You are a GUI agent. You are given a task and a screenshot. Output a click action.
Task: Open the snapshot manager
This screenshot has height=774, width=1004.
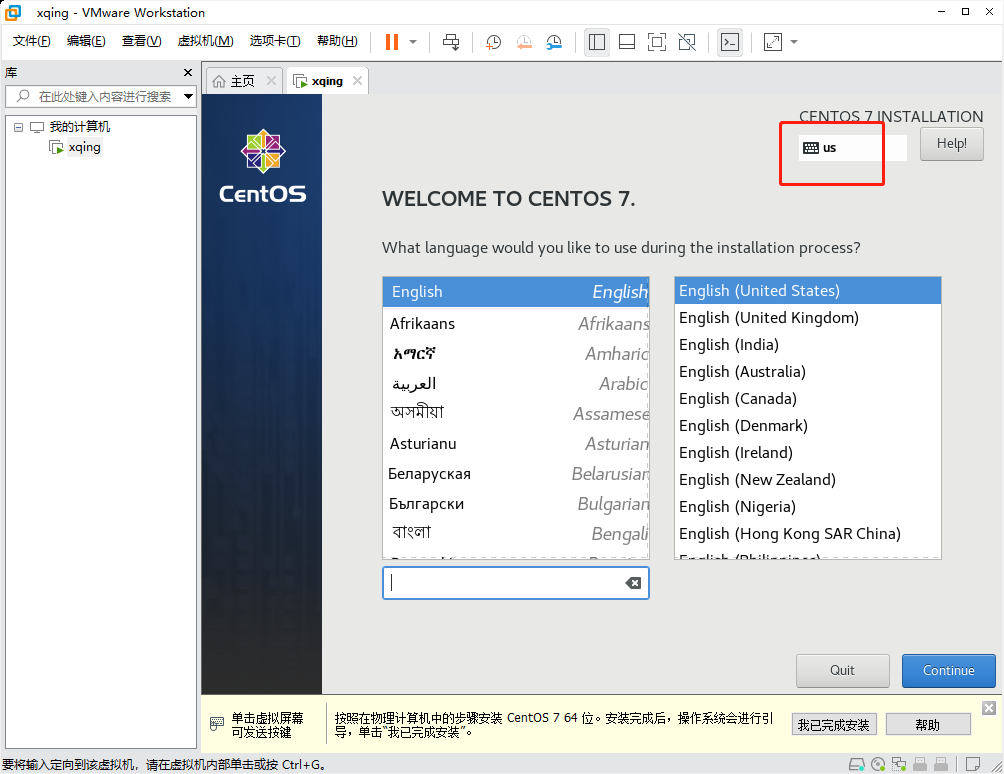coord(554,42)
